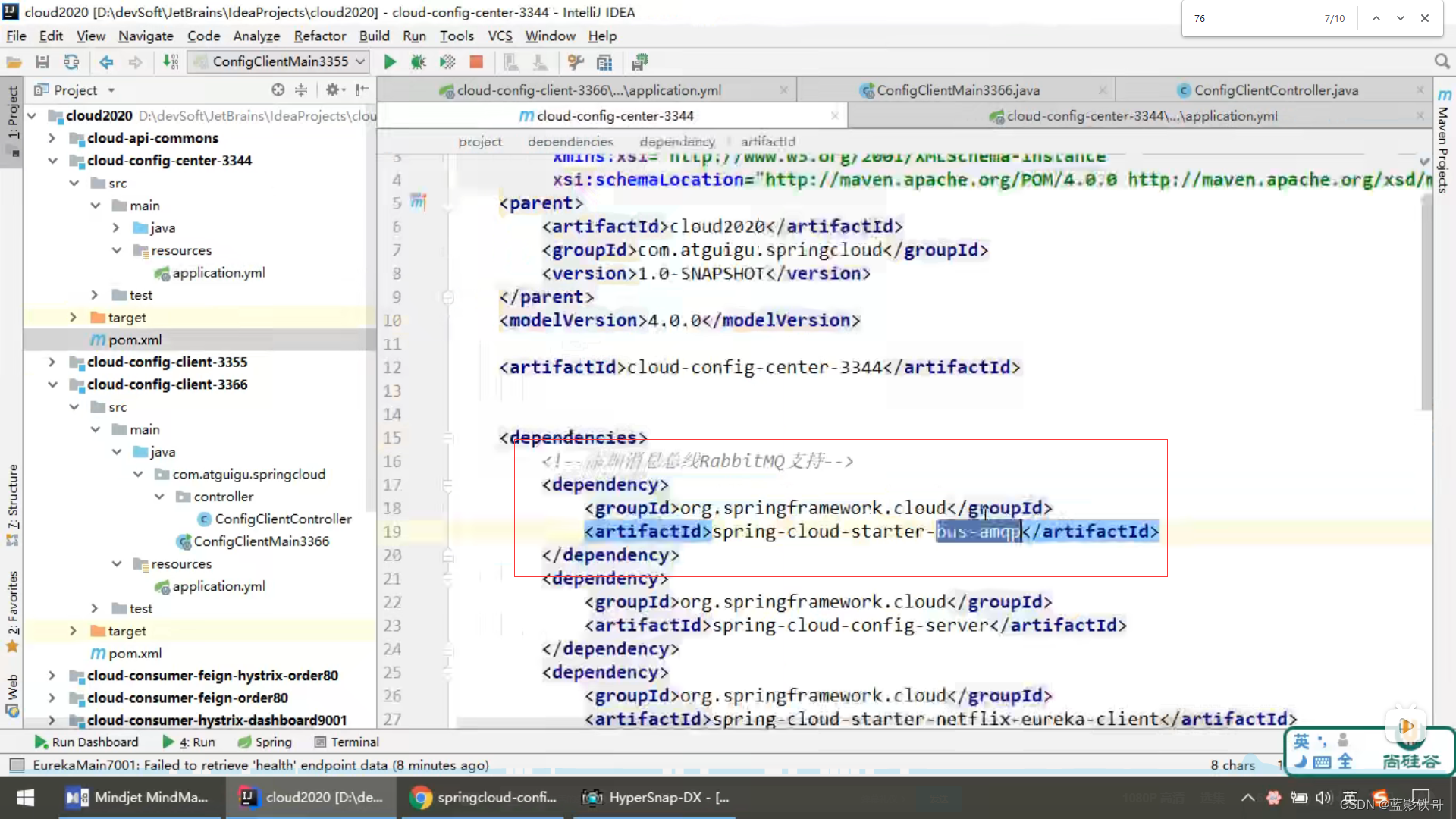Go to the previous search occurrence
The width and height of the screenshot is (1456, 819).
click(x=1376, y=18)
